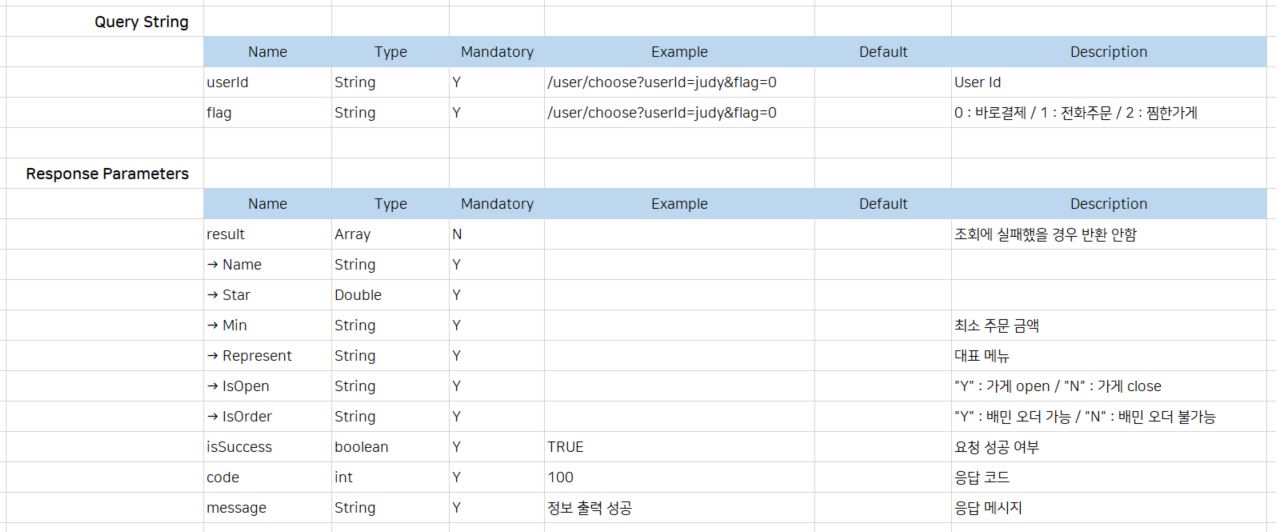The height and width of the screenshot is (532, 1276).
Task: Select the "Response Parameters" section label cell
Action: [107, 174]
